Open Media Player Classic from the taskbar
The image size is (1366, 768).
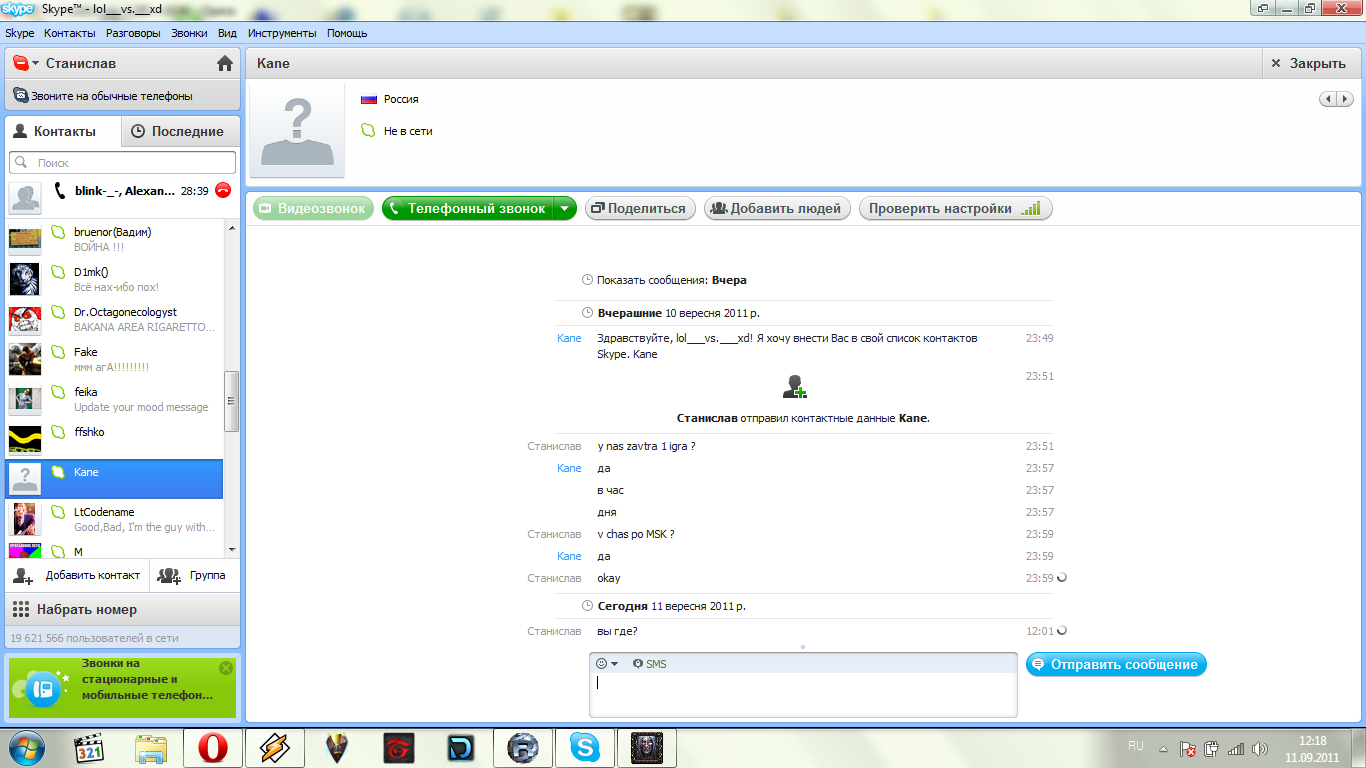(91, 747)
